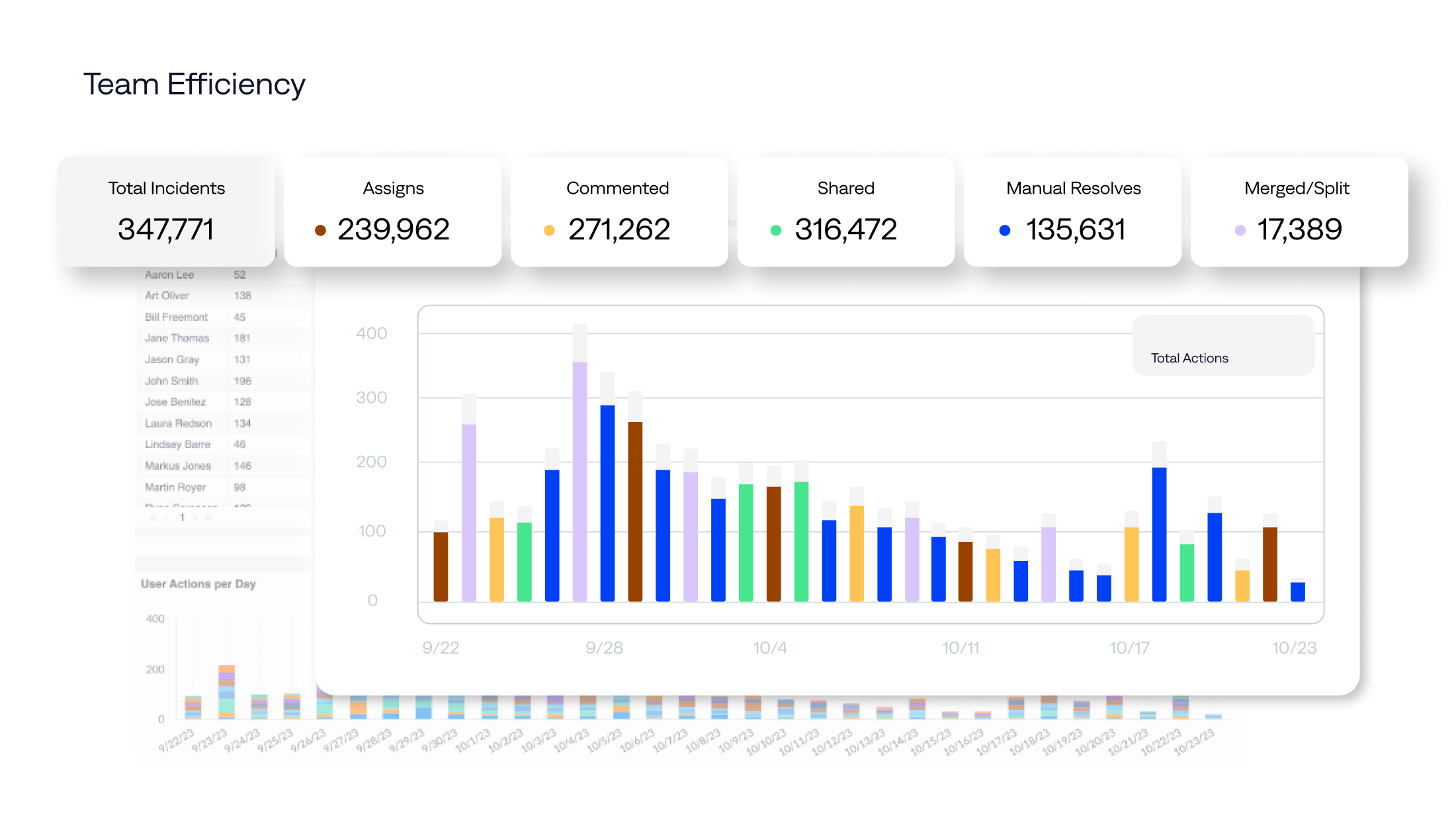
Task: Select the Jose Benitez row
Action: point(225,402)
